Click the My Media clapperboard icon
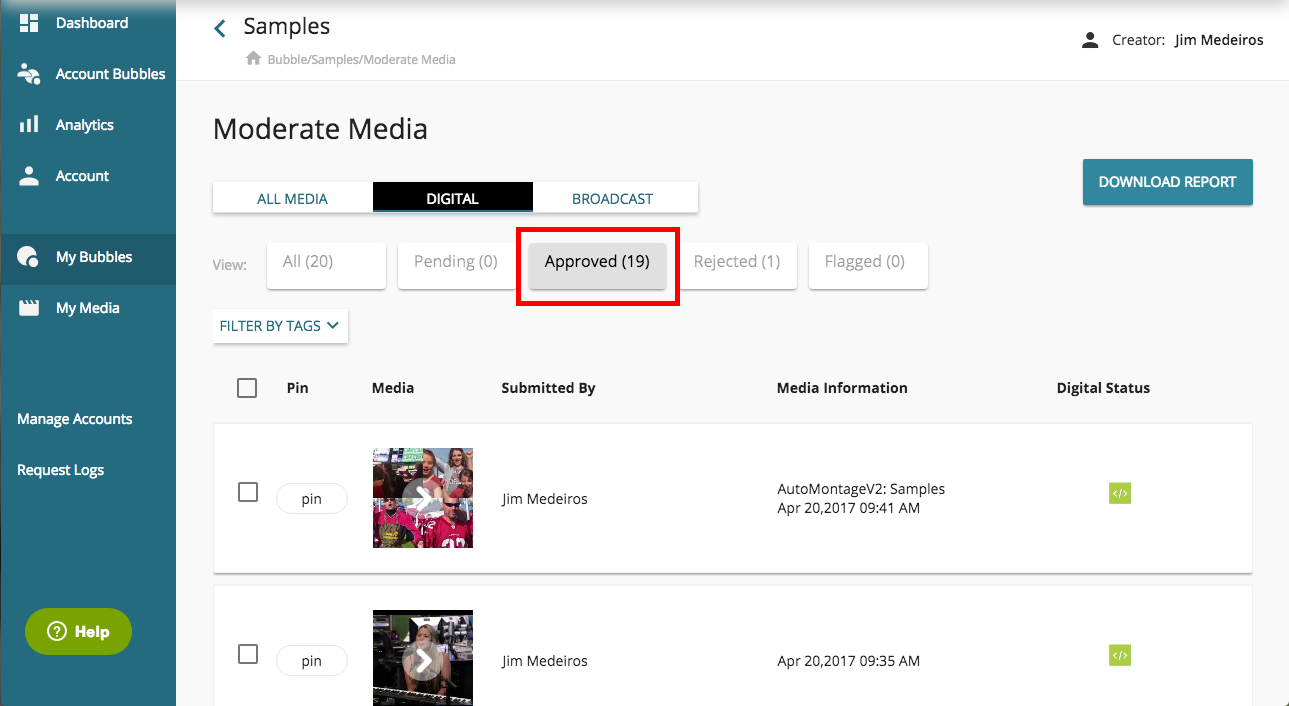Viewport: 1289px width, 706px height. [29, 308]
